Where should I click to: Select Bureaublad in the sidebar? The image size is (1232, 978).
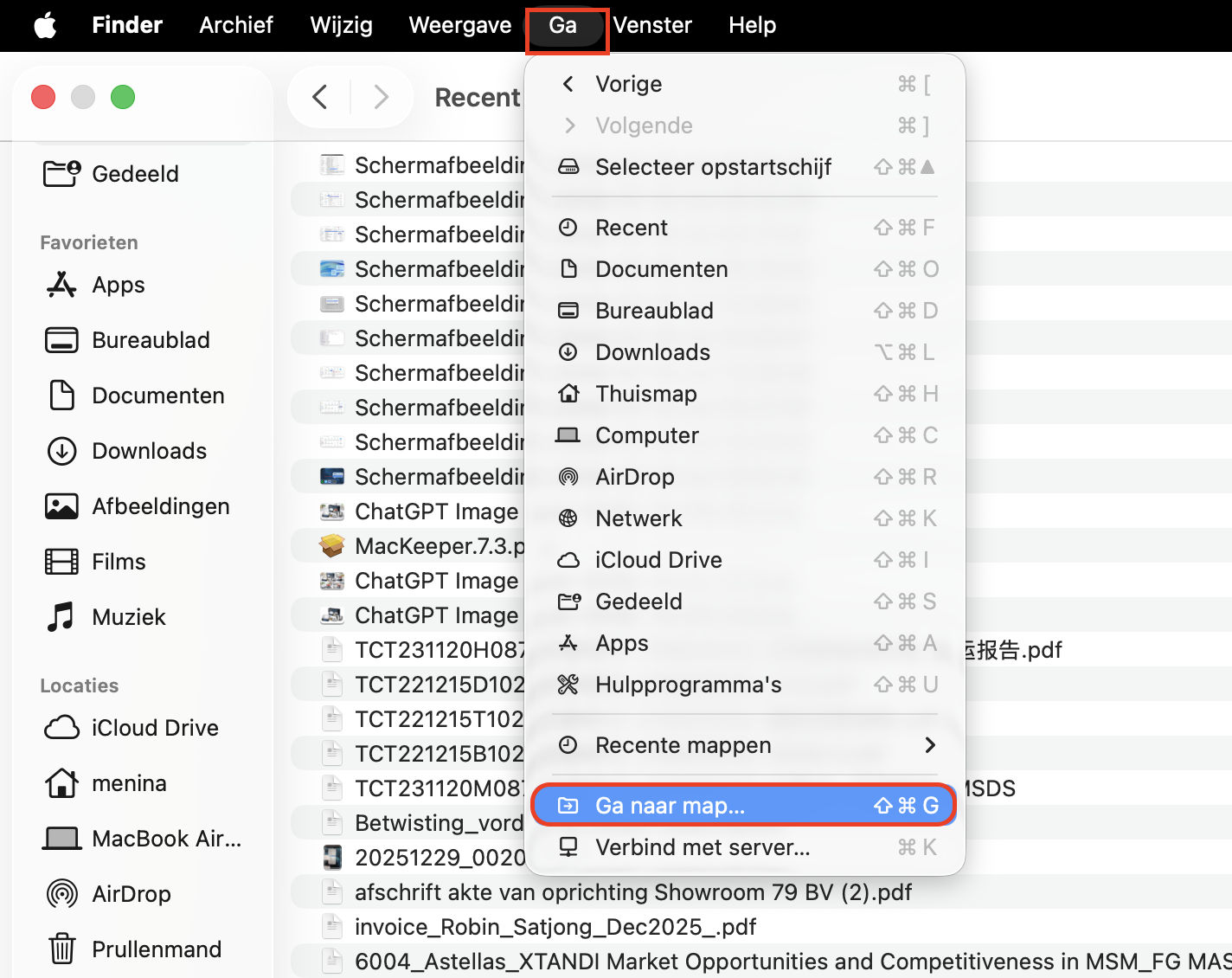[x=150, y=340]
